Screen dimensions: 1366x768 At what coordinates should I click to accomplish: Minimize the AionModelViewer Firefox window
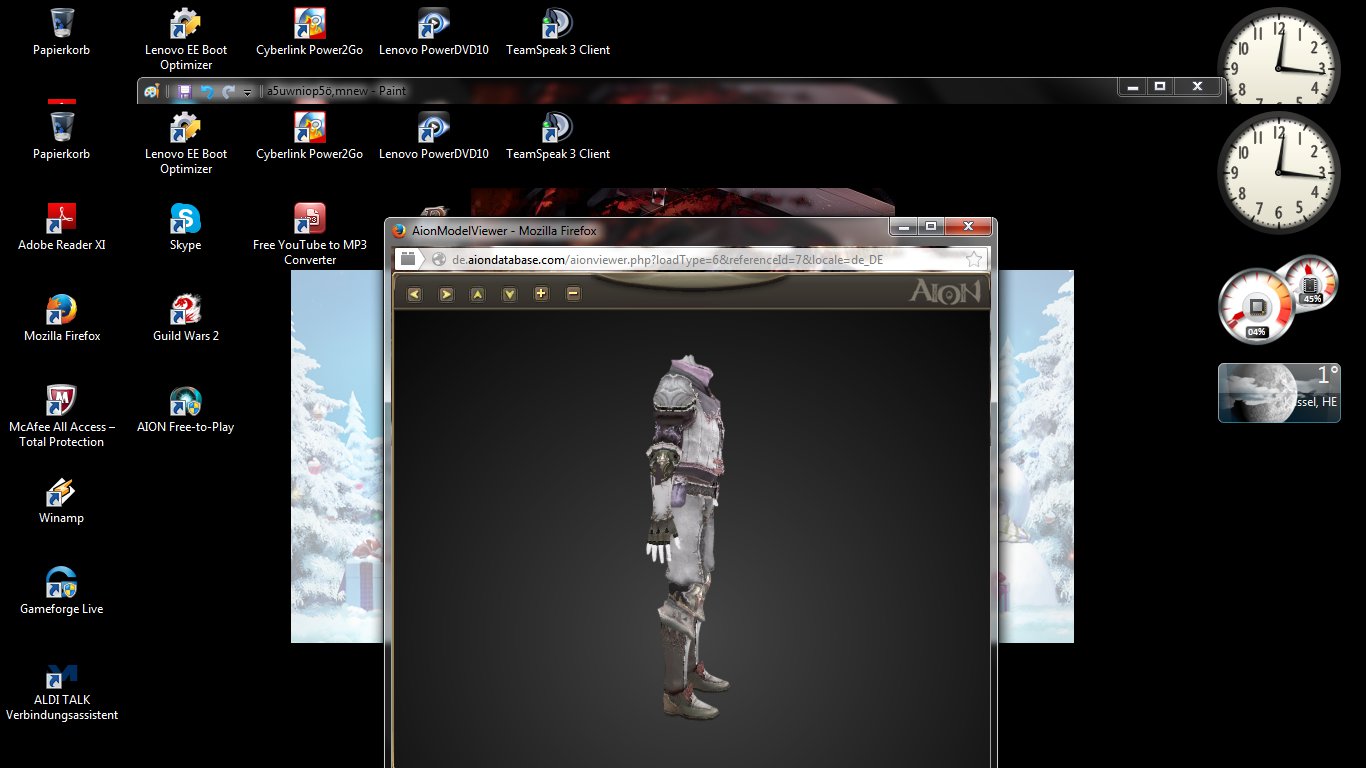click(904, 227)
